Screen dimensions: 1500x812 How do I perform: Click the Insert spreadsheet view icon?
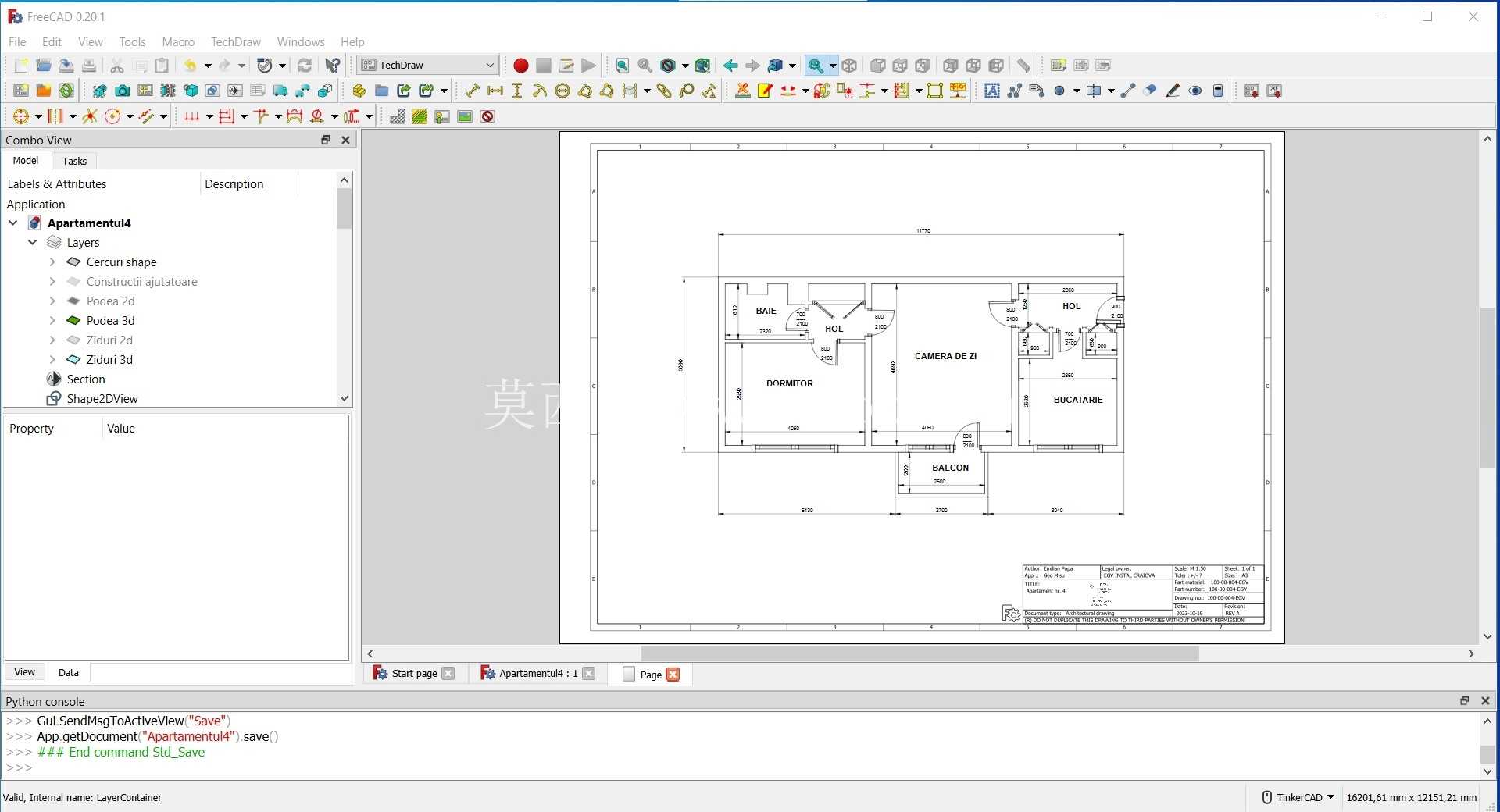coord(258,91)
